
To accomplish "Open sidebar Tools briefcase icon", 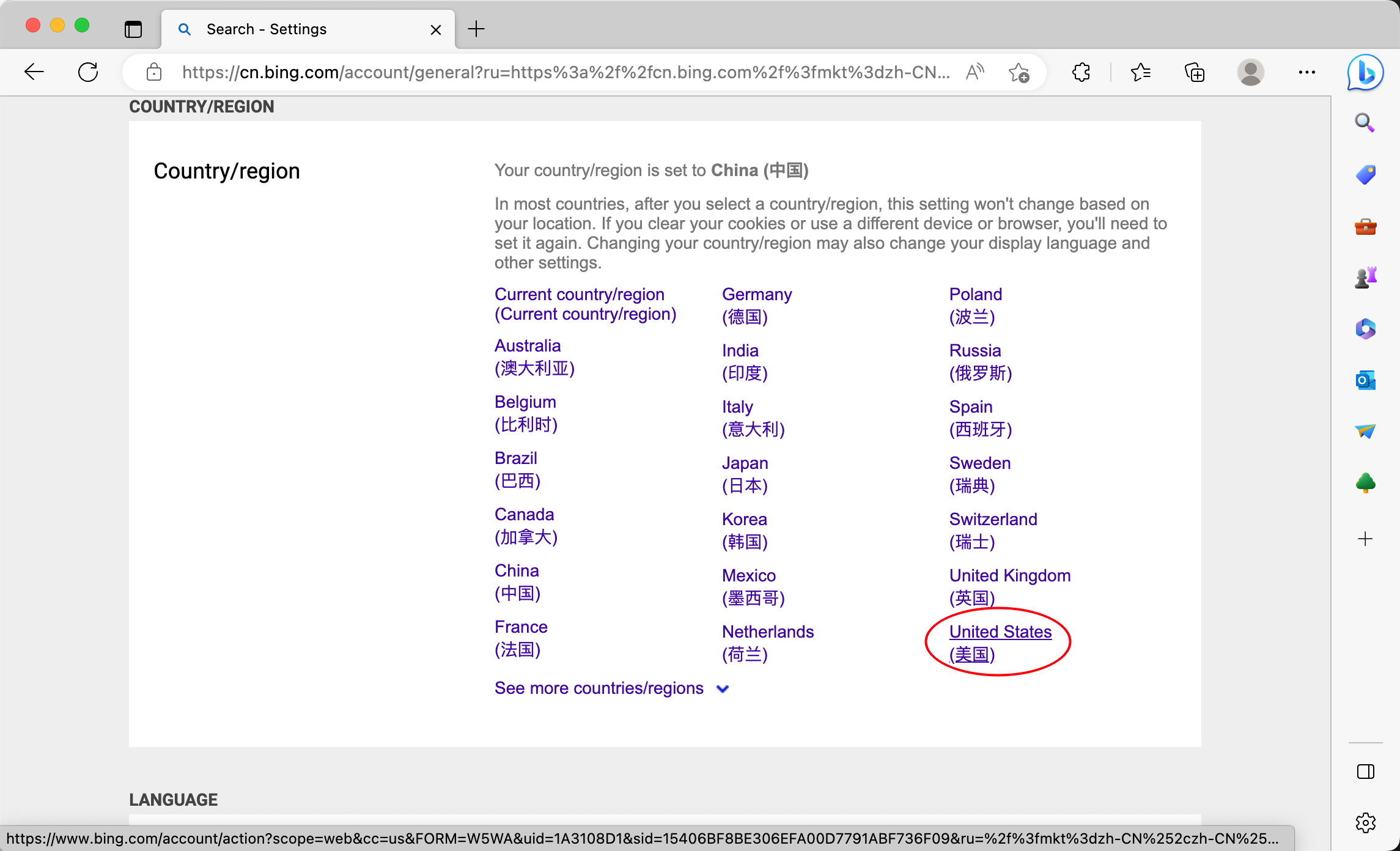I will tap(1365, 226).
